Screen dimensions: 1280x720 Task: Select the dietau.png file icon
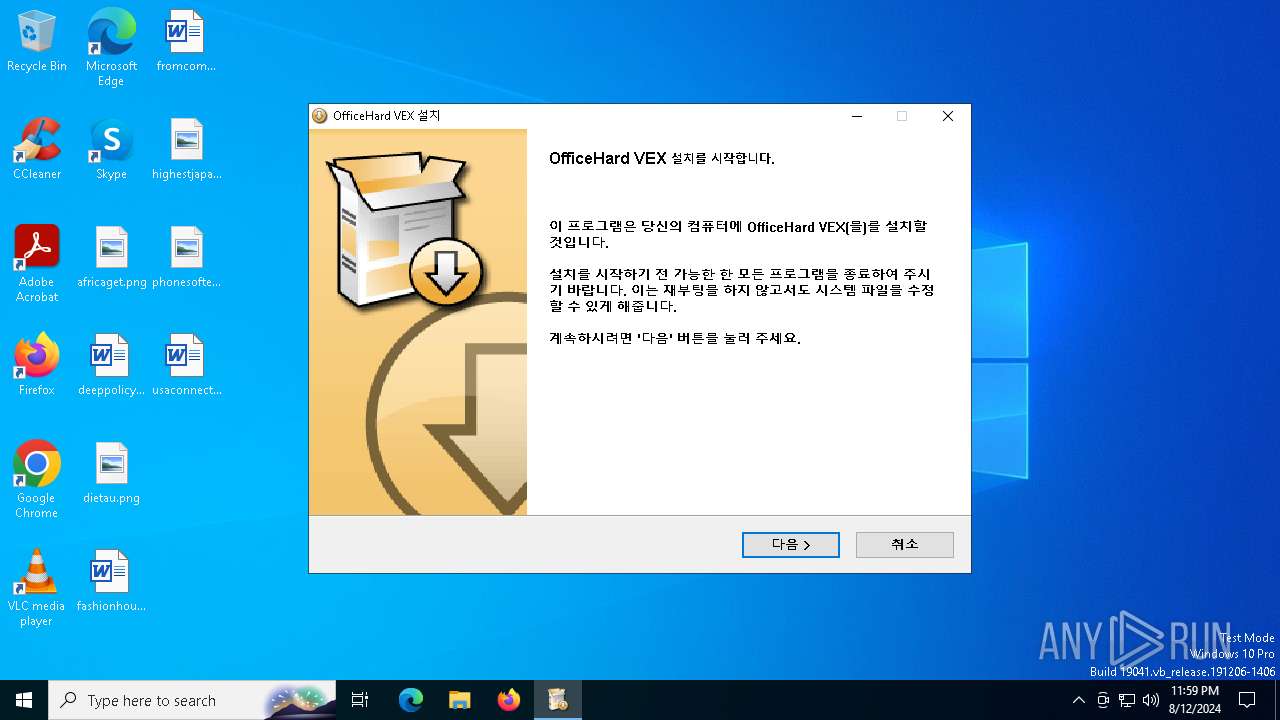pos(111,474)
